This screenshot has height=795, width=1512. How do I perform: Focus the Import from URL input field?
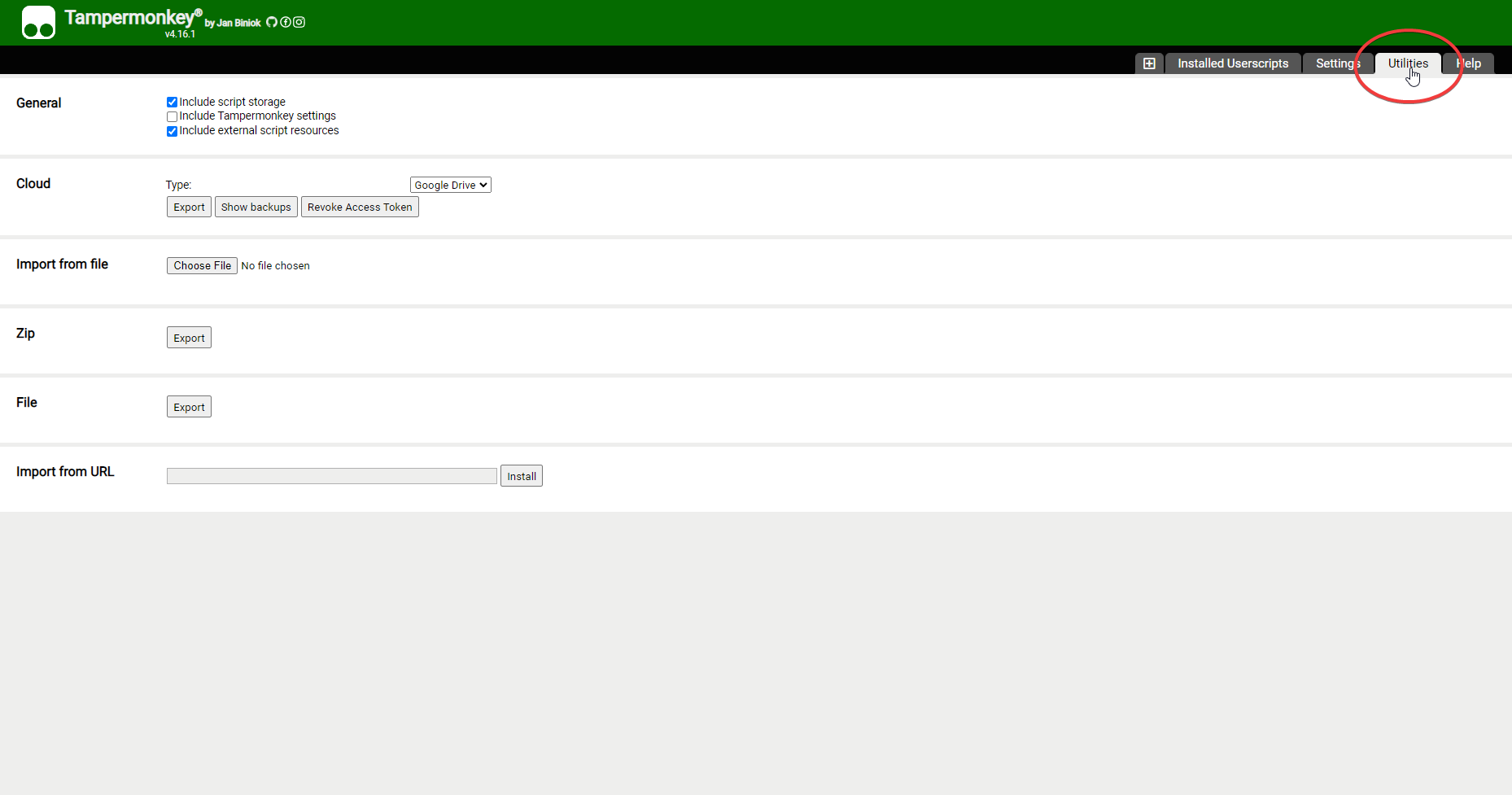(332, 476)
